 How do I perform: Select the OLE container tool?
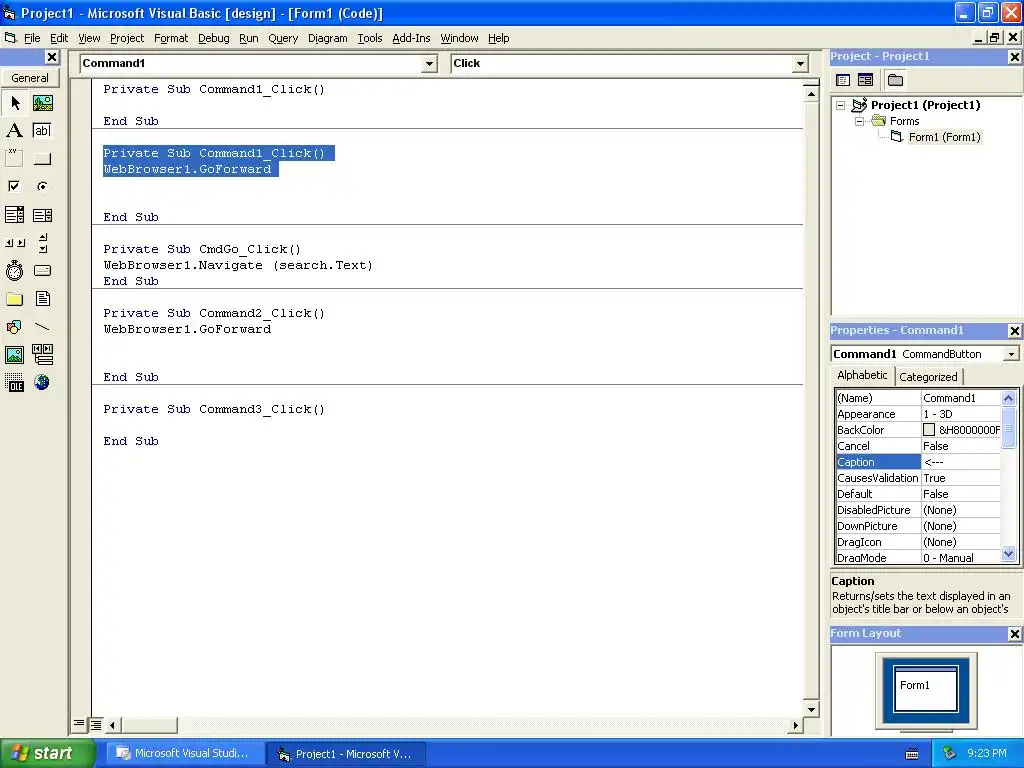tap(15, 382)
